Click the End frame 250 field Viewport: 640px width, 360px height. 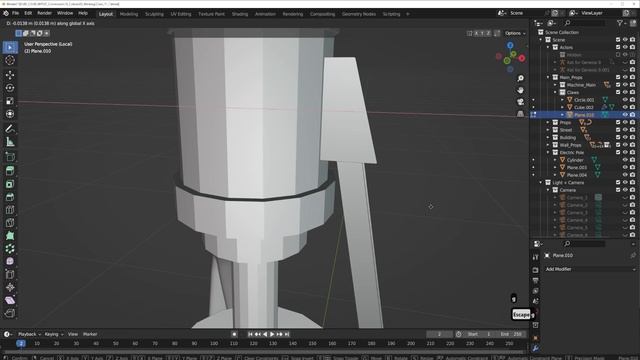point(511,334)
